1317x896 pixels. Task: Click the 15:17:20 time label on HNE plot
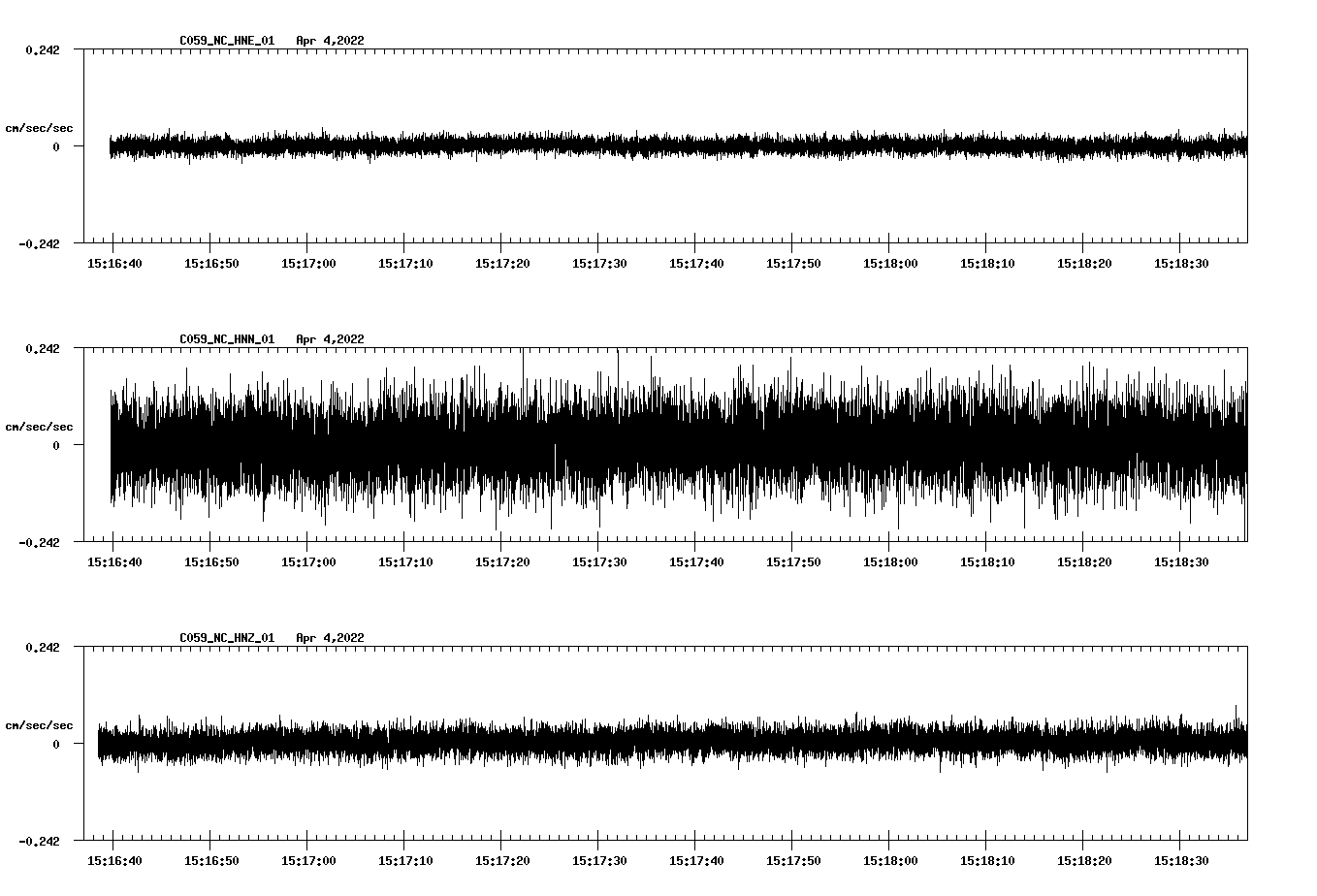[502, 264]
